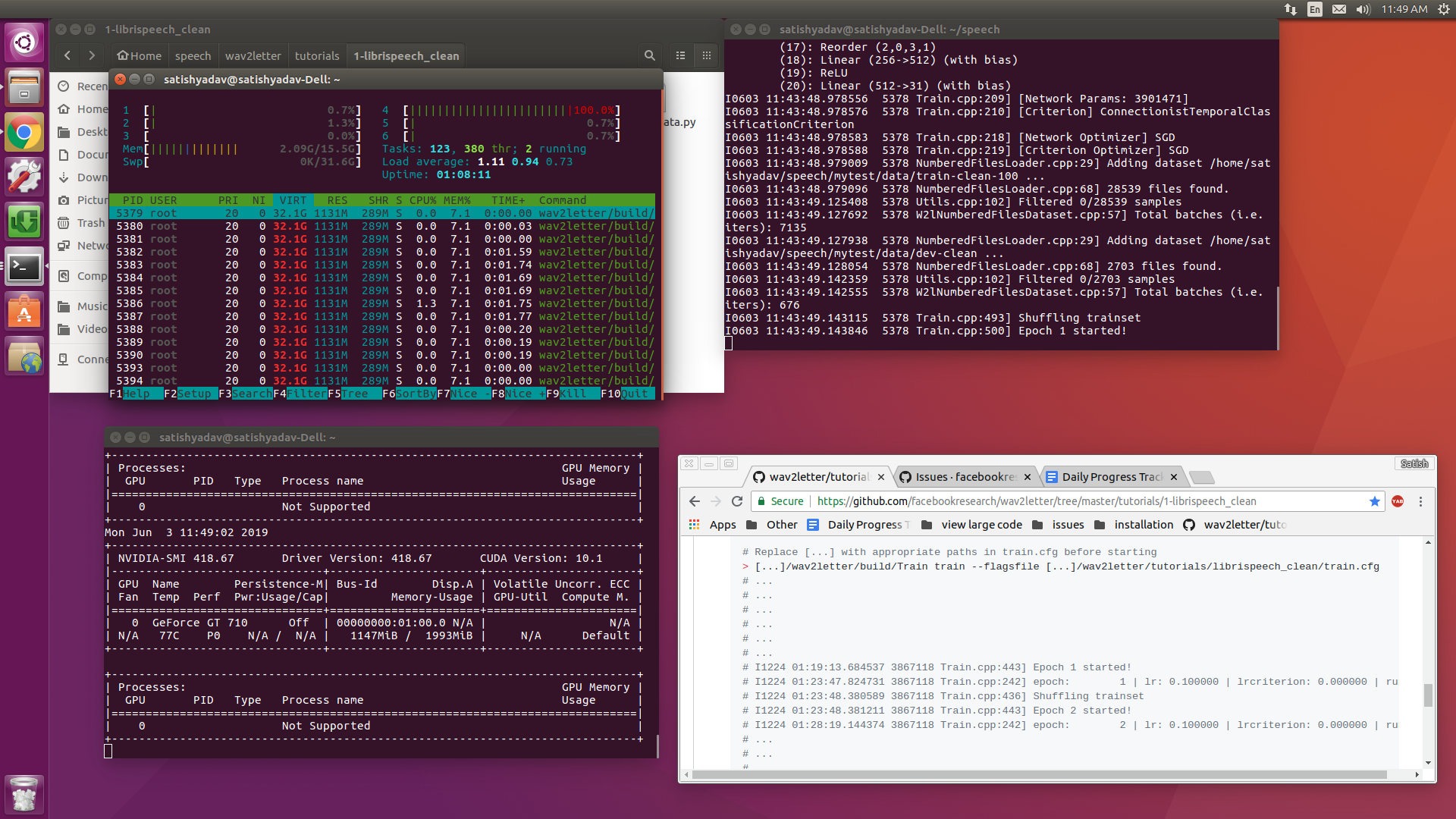The height and width of the screenshot is (819, 1456).
Task: Click the search icon in the file manager toolbar
Action: pos(649,55)
